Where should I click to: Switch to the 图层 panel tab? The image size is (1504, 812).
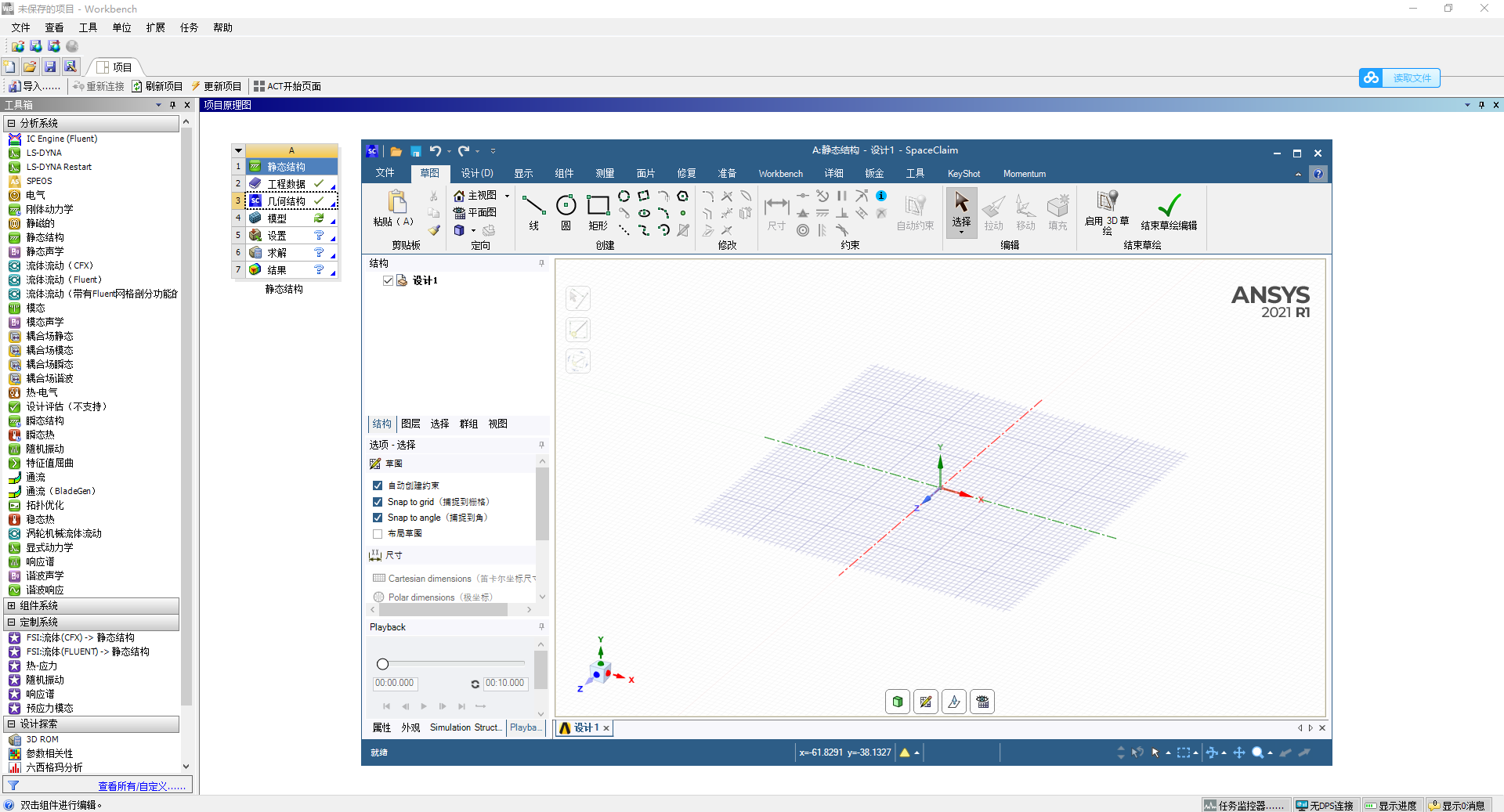[x=410, y=424]
